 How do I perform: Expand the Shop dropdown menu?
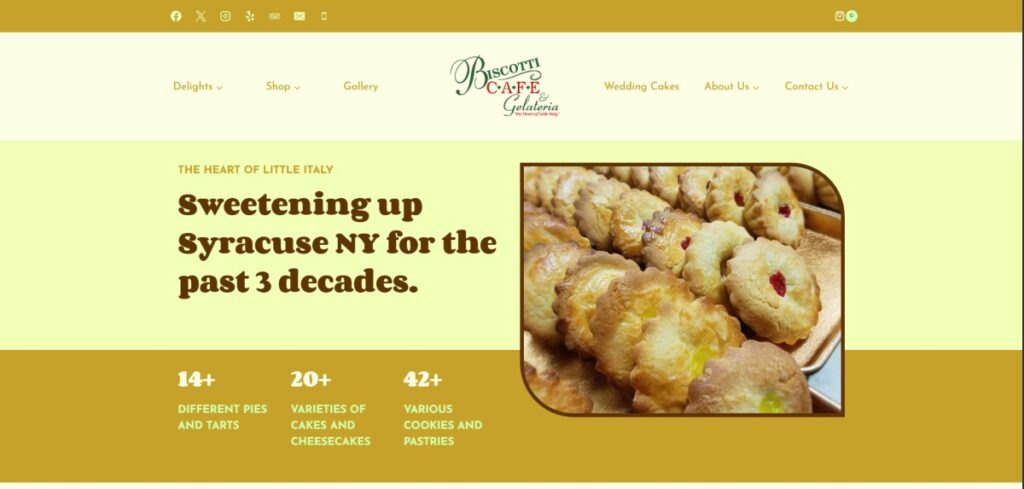point(283,86)
